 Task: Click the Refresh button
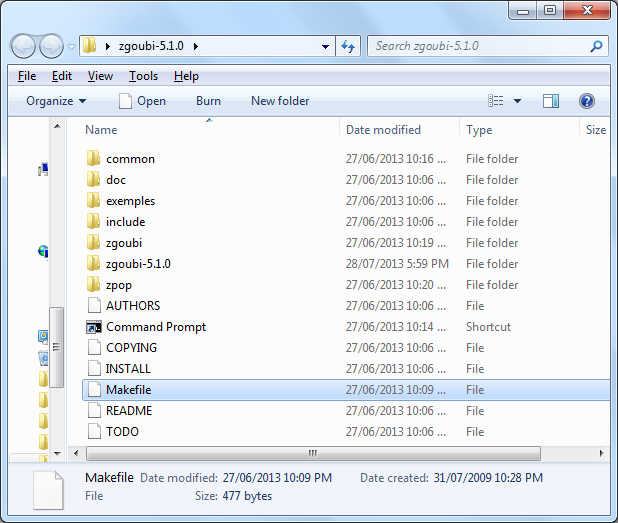click(x=348, y=47)
